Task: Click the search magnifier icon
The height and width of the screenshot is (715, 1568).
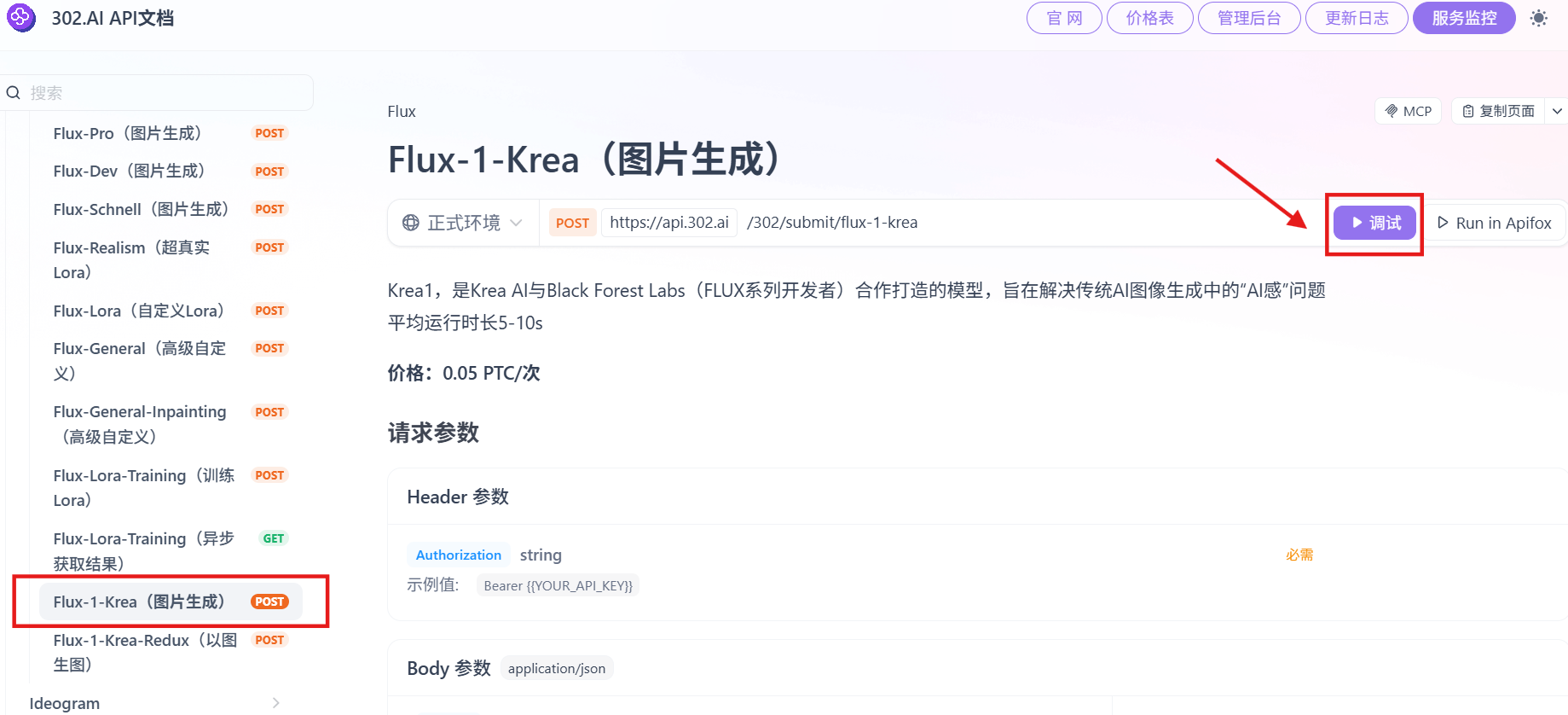Action: pyautogui.click(x=14, y=92)
